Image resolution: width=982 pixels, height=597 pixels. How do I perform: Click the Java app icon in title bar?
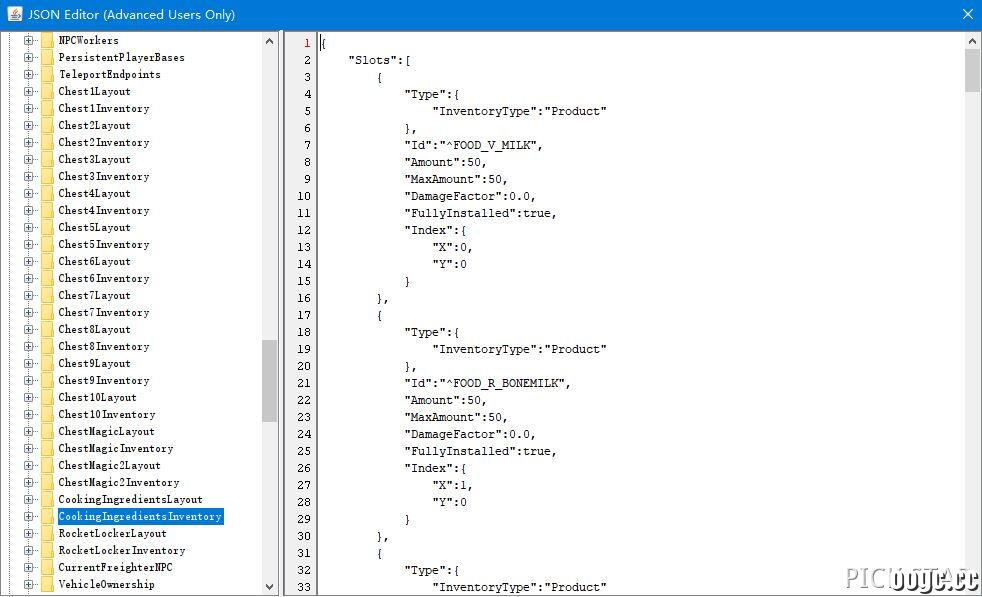[x=14, y=14]
